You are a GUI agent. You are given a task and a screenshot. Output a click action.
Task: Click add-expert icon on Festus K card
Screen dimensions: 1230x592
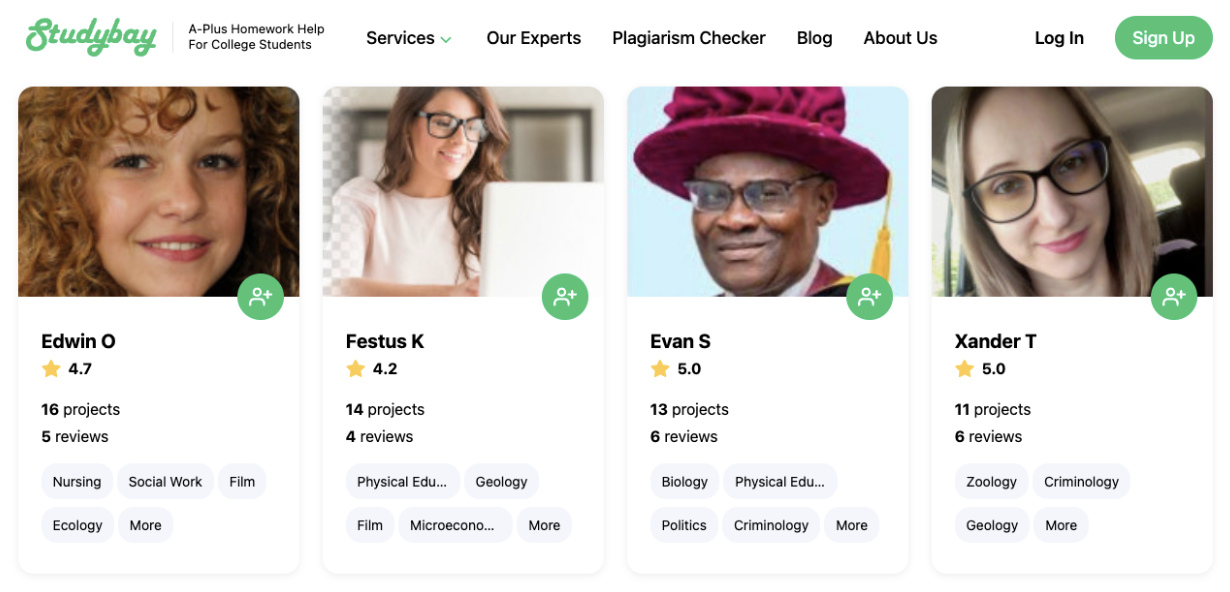click(x=565, y=296)
